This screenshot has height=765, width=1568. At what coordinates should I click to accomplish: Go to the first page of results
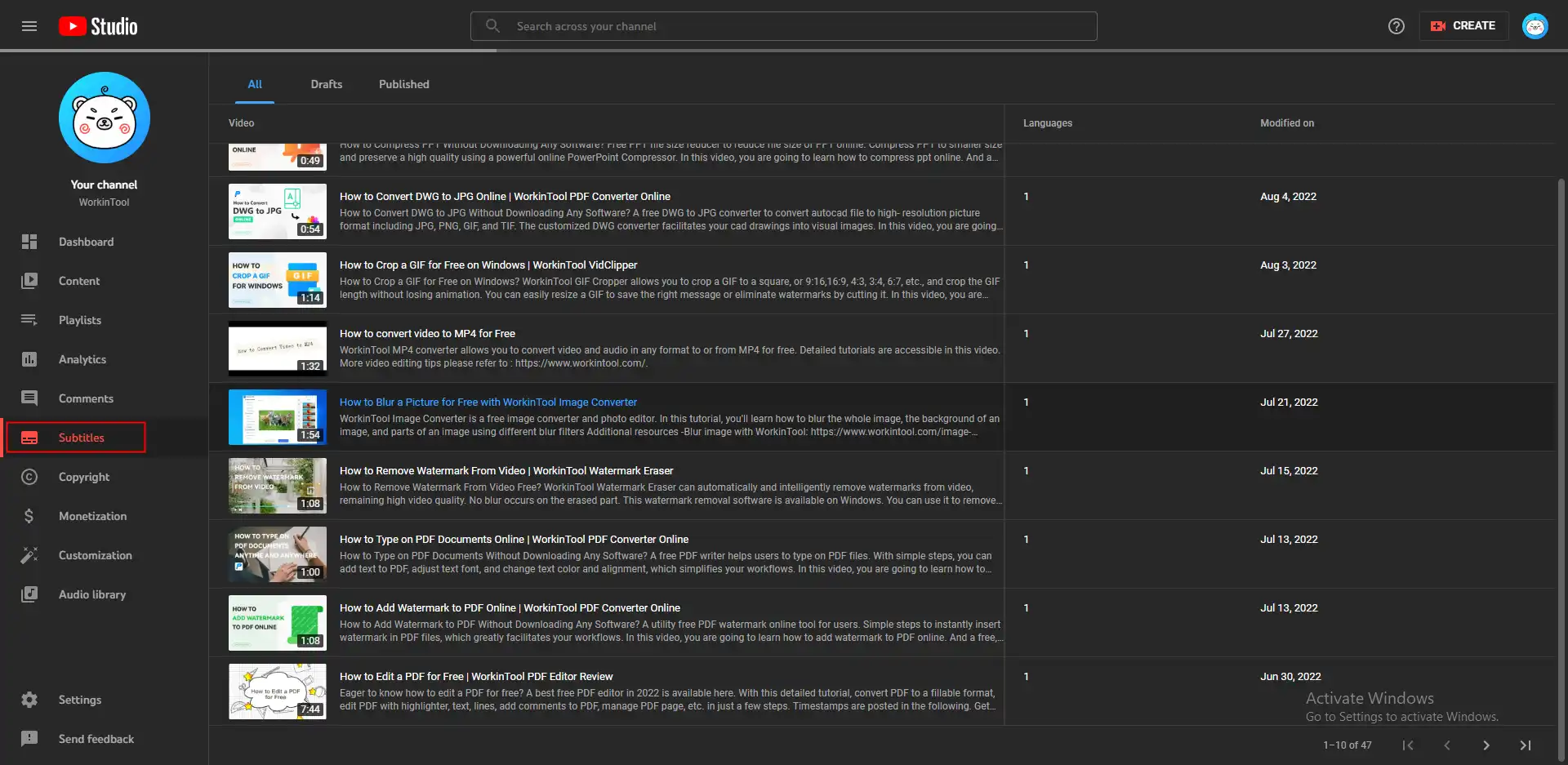[1408, 745]
